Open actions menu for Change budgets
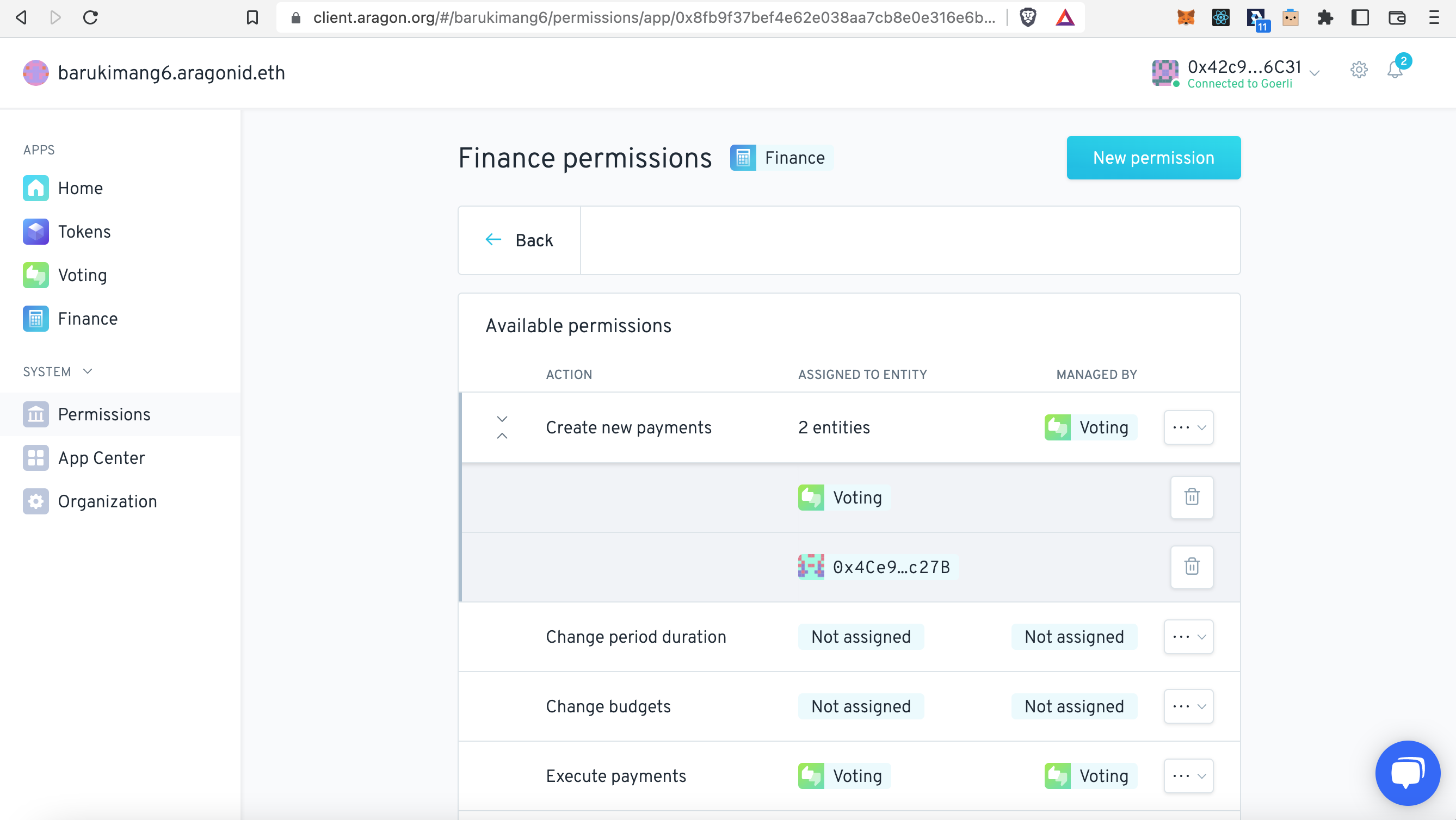Viewport: 1456px width, 820px height. (1188, 706)
